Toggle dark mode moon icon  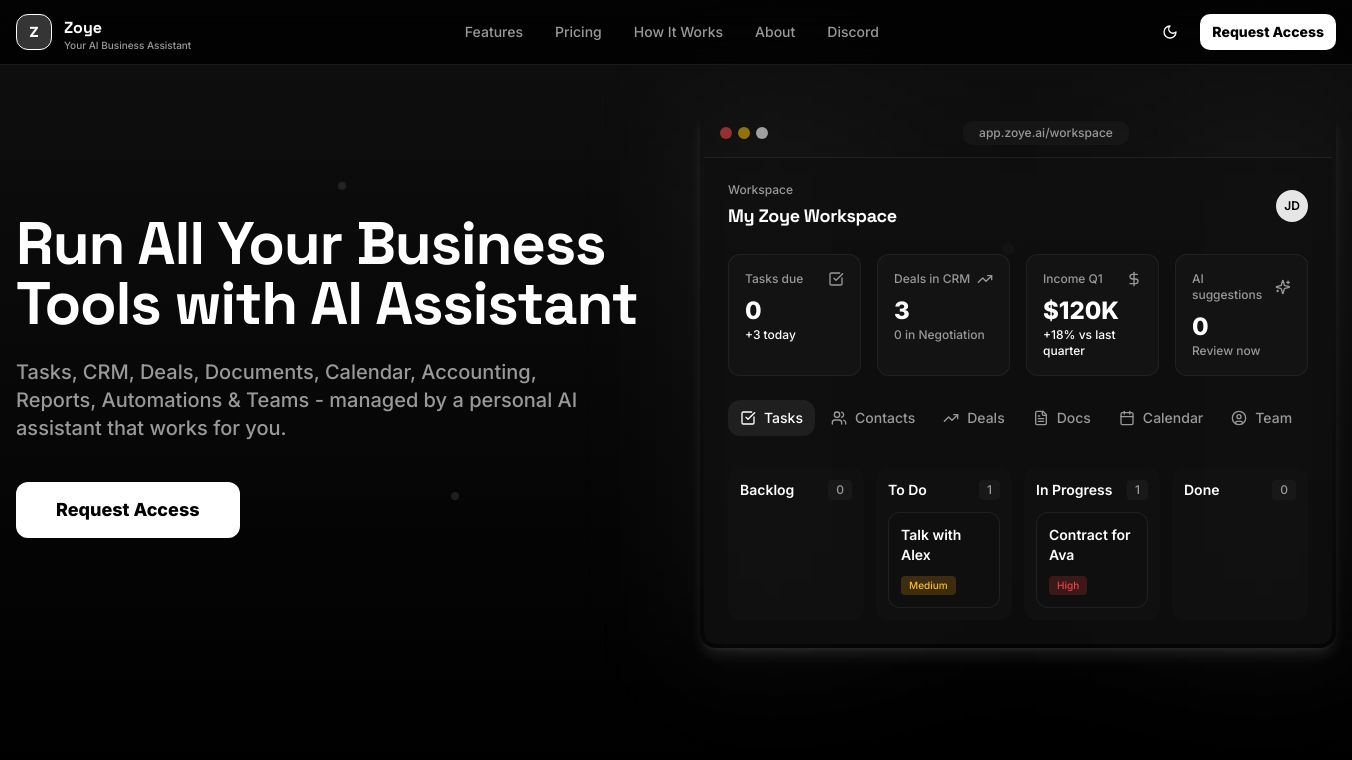tap(1170, 32)
